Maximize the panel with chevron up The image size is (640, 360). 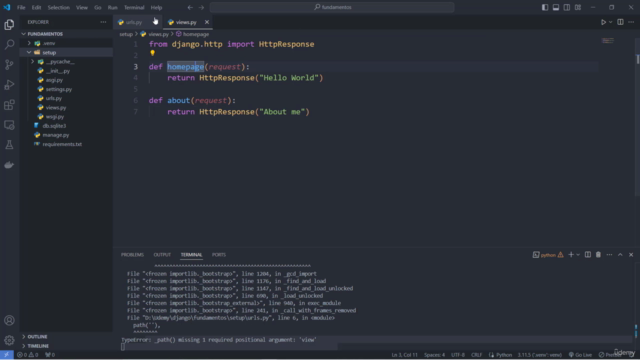click(x=620, y=255)
